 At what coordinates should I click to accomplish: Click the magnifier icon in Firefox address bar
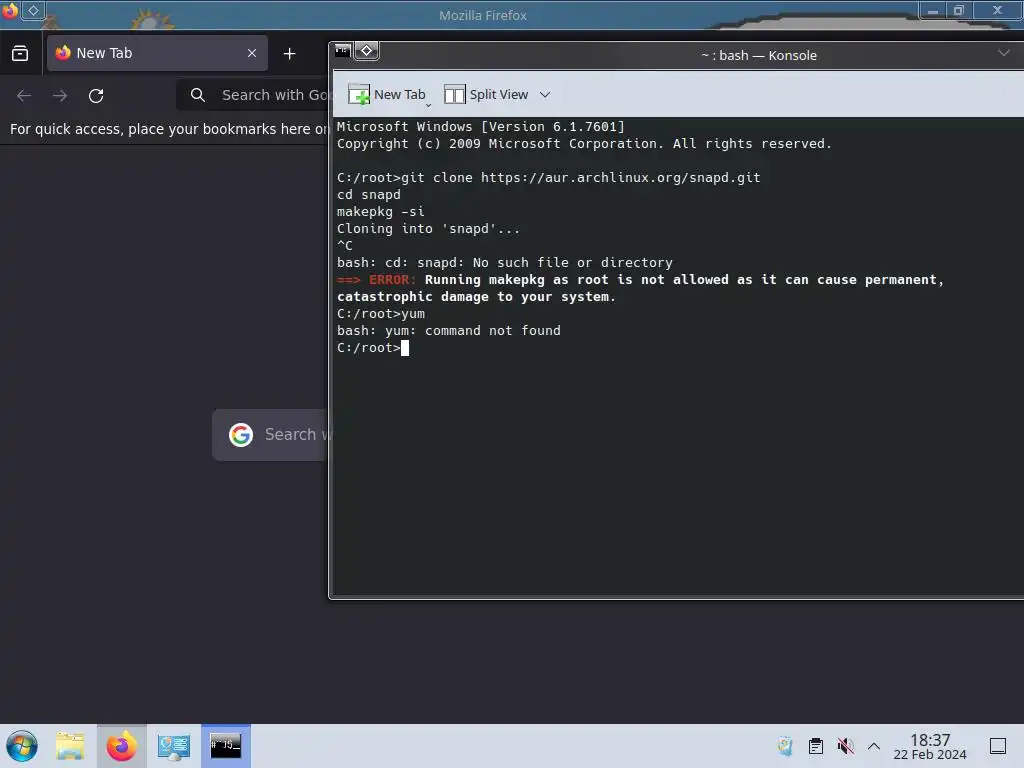click(x=198, y=95)
